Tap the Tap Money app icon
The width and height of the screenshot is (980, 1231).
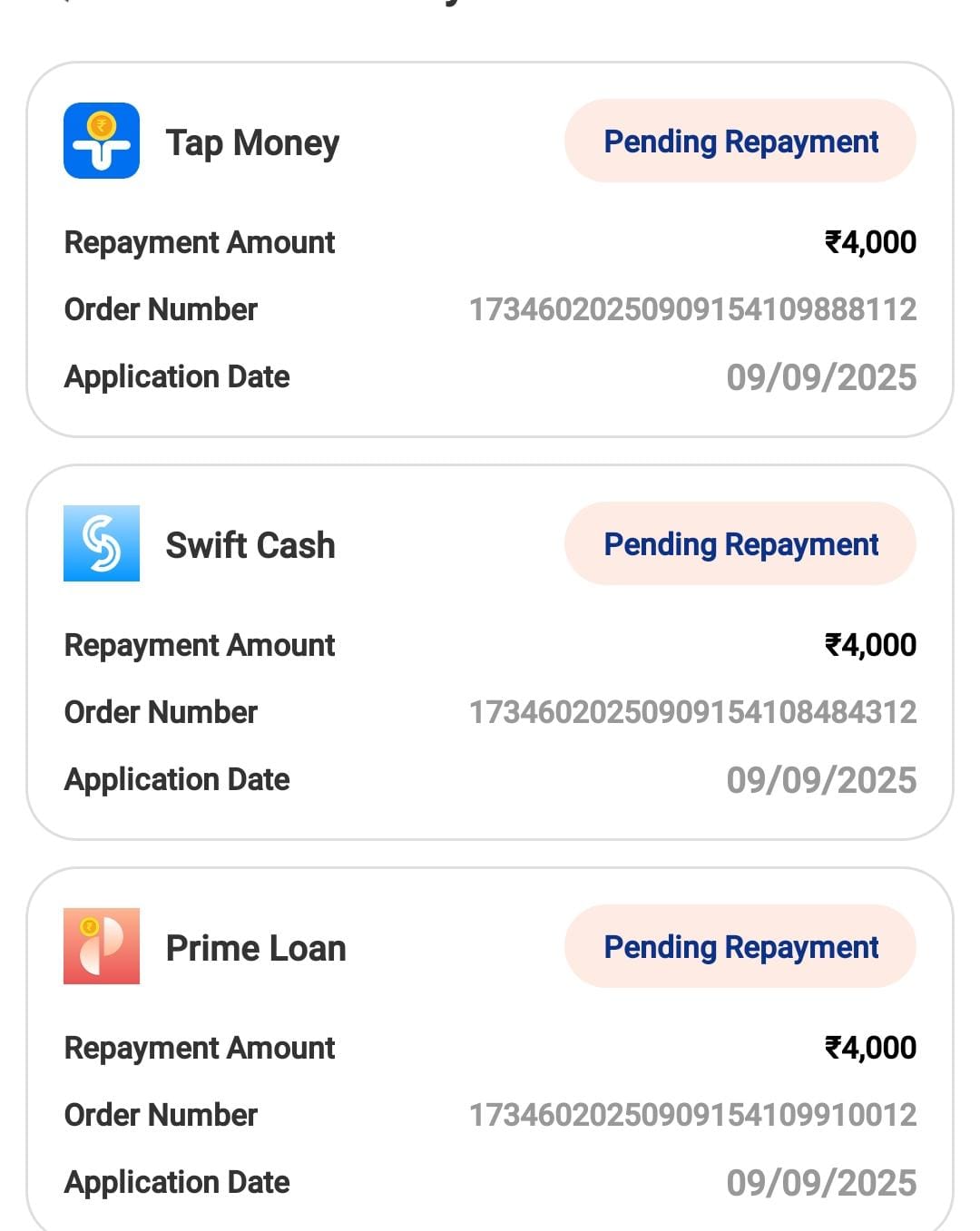click(x=102, y=141)
